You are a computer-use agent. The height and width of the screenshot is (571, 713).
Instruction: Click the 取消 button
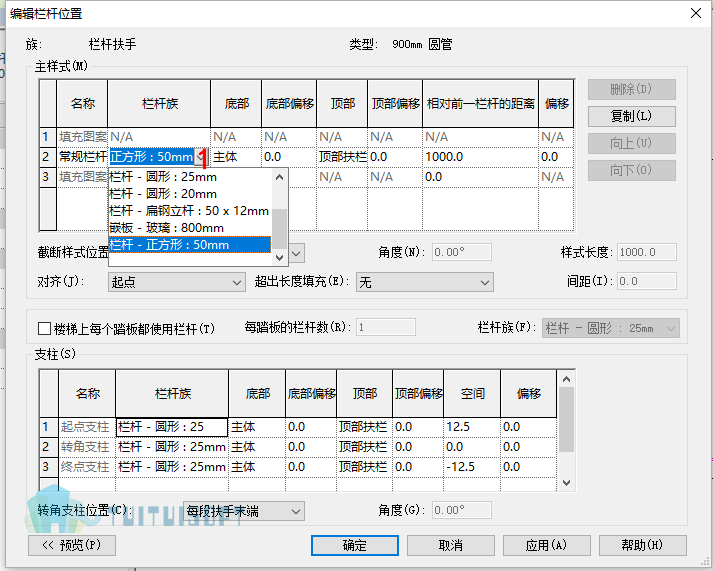[x=451, y=545]
